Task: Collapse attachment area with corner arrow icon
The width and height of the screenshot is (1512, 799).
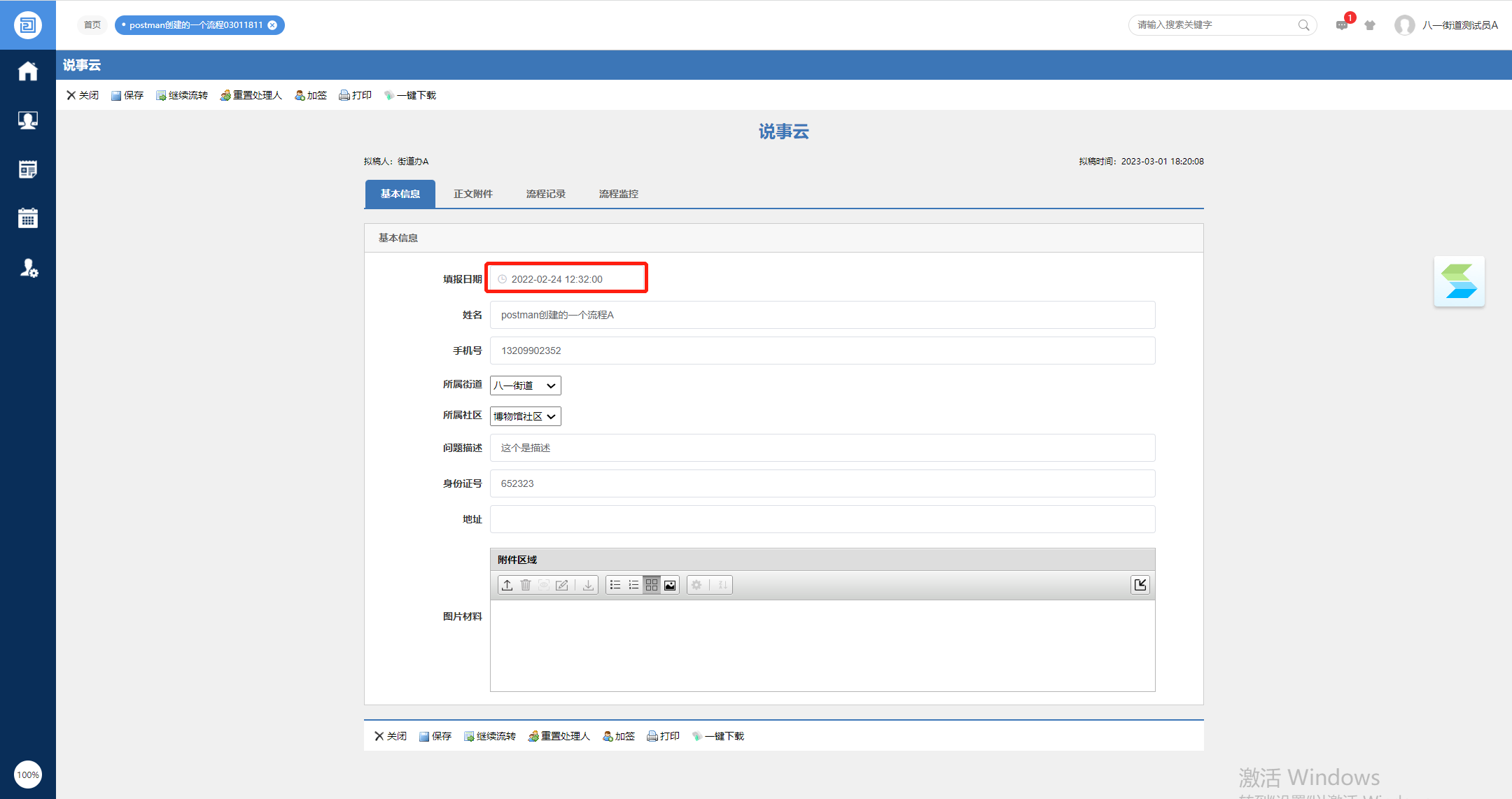Action: pyautogui.click(x=1140, y=585)
